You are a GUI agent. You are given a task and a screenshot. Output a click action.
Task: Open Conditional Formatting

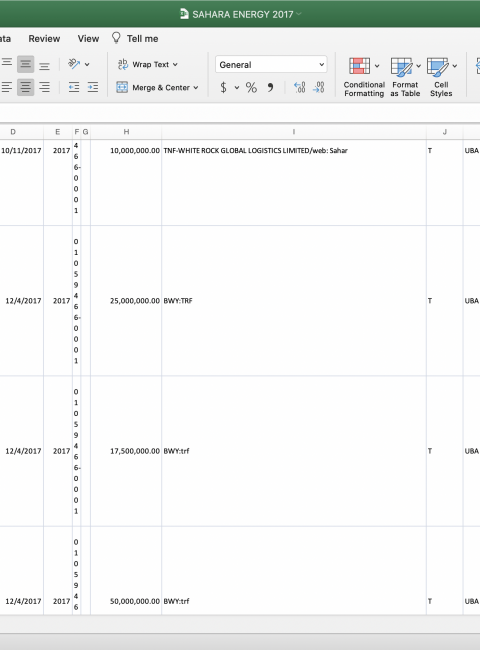(364, 77)
